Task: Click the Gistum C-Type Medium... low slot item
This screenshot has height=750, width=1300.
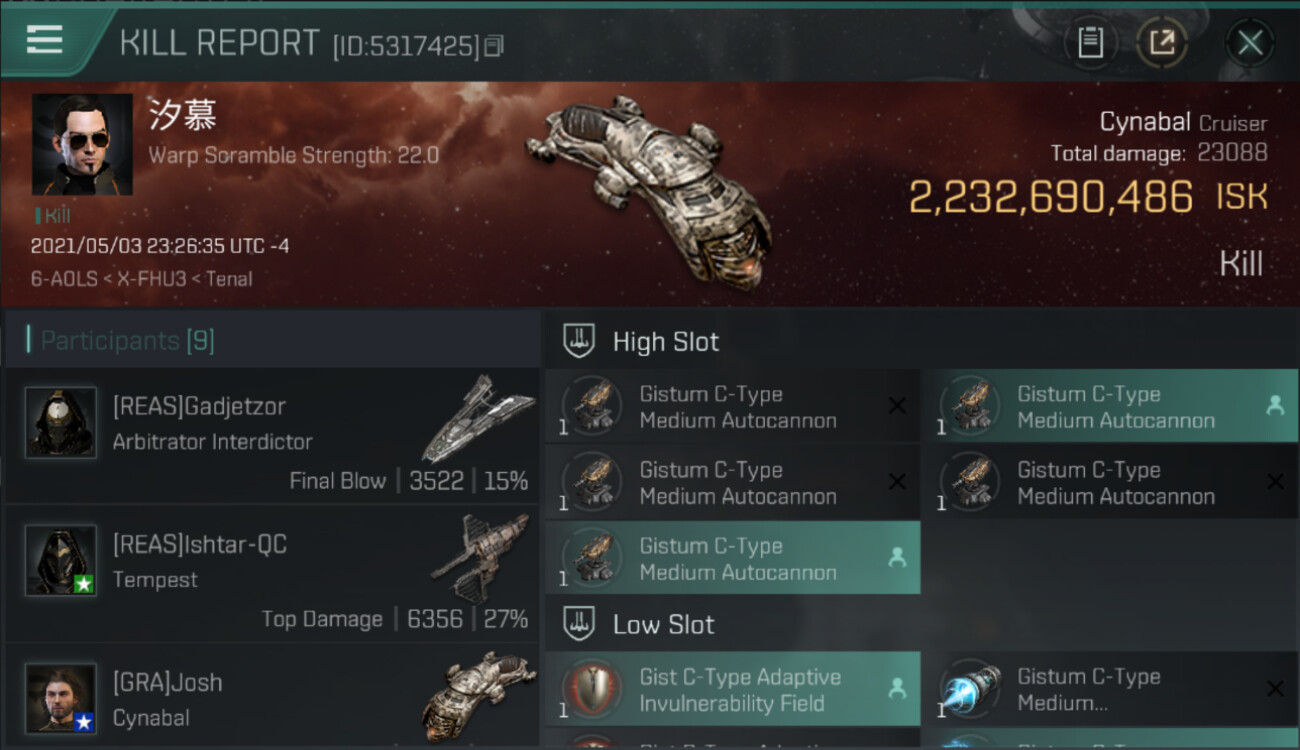Action: pyautogui.click(x=1110, y=689)
